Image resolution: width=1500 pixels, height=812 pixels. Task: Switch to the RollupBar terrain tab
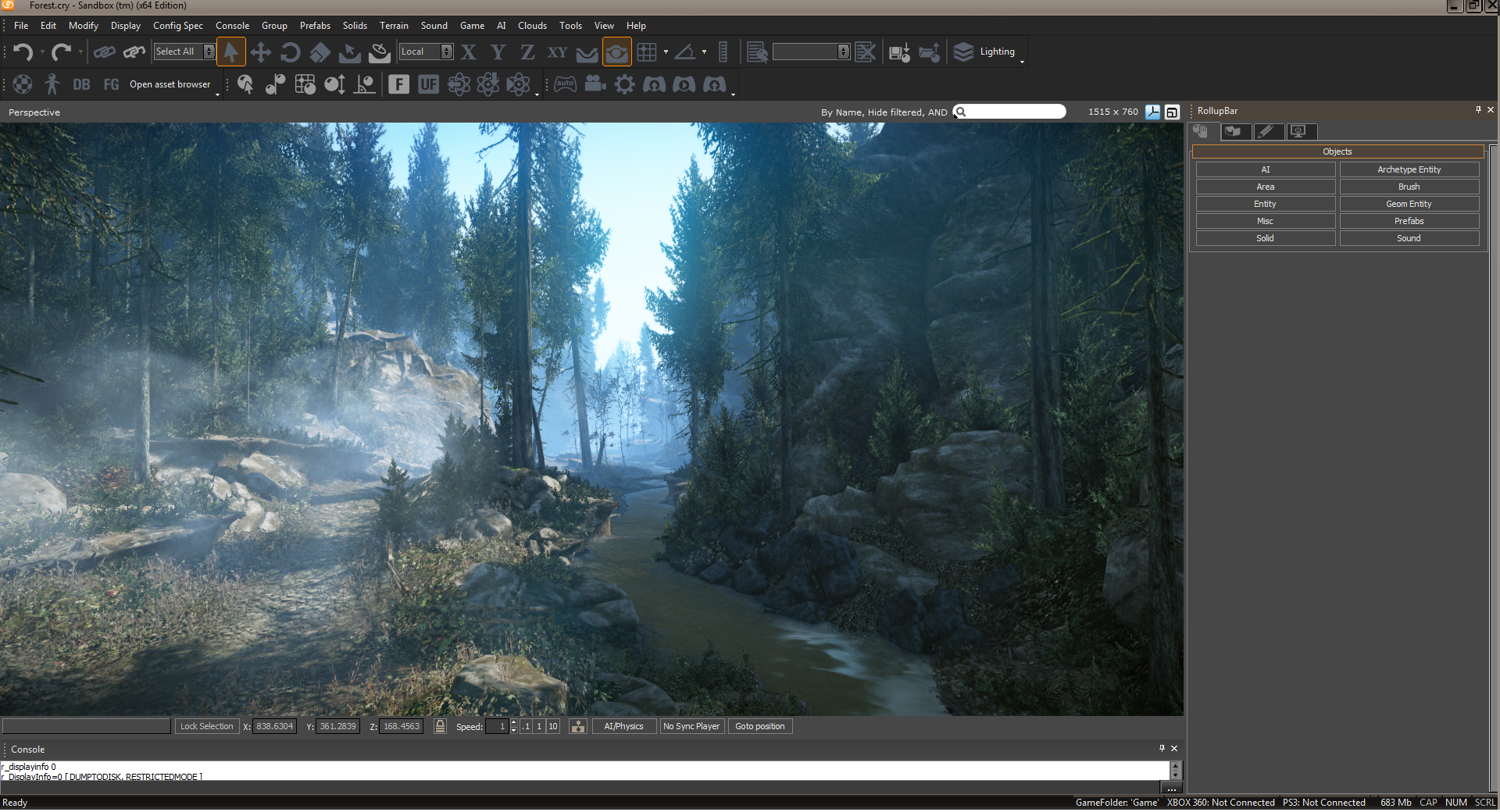click(1234, 132)
